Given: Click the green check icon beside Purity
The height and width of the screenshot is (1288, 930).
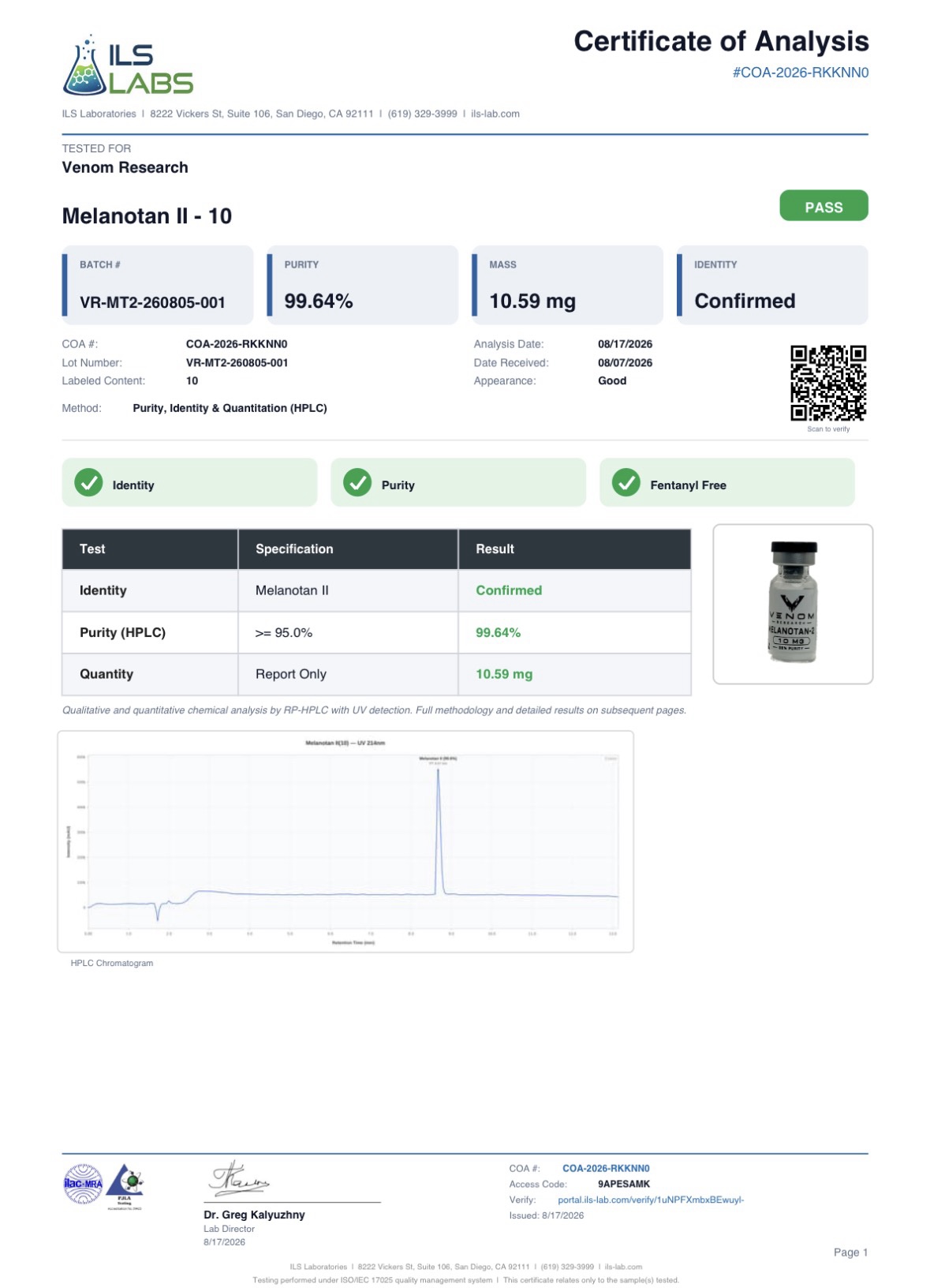Looking at the screenshot, I should tap(357, 482).
